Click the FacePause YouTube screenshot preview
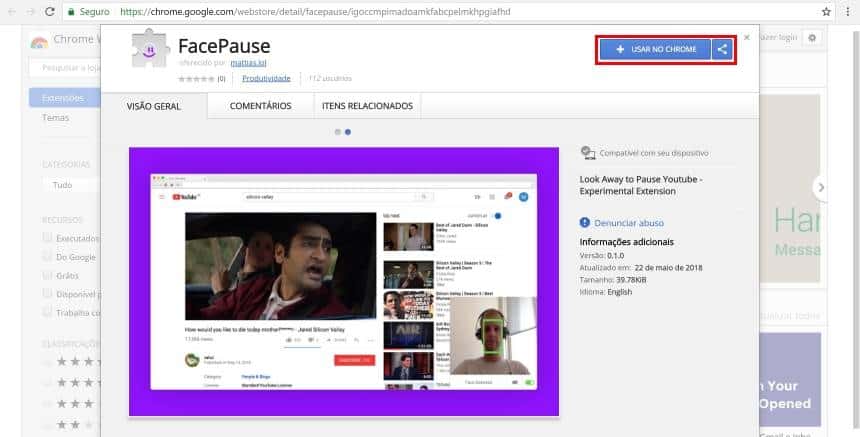Image resolution: width=860 pixels, height=437 pixels. pos(344,282)
